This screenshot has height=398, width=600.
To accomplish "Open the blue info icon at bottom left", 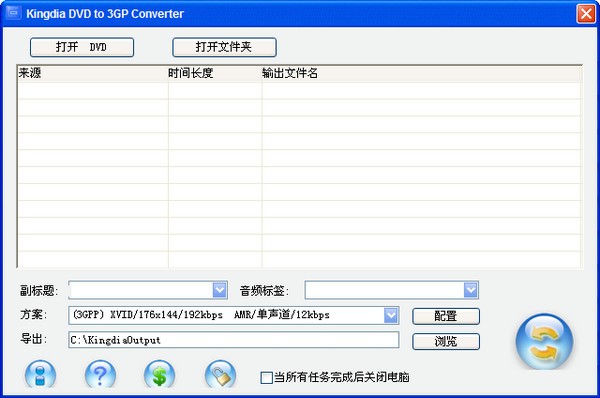I will [x=40, y=374].
